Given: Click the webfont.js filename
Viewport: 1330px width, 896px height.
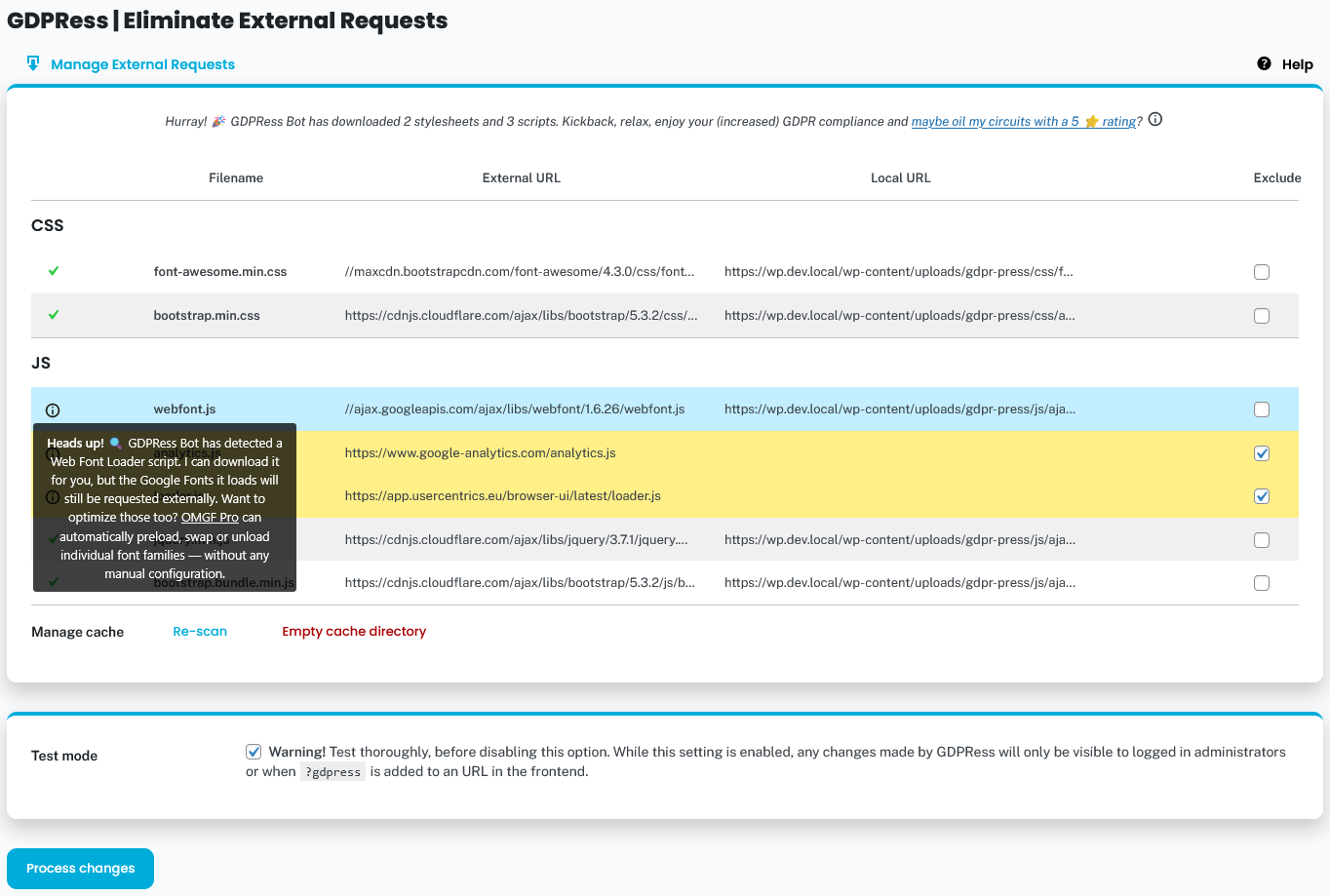Looking at the screenshot, I should (184, 409).
